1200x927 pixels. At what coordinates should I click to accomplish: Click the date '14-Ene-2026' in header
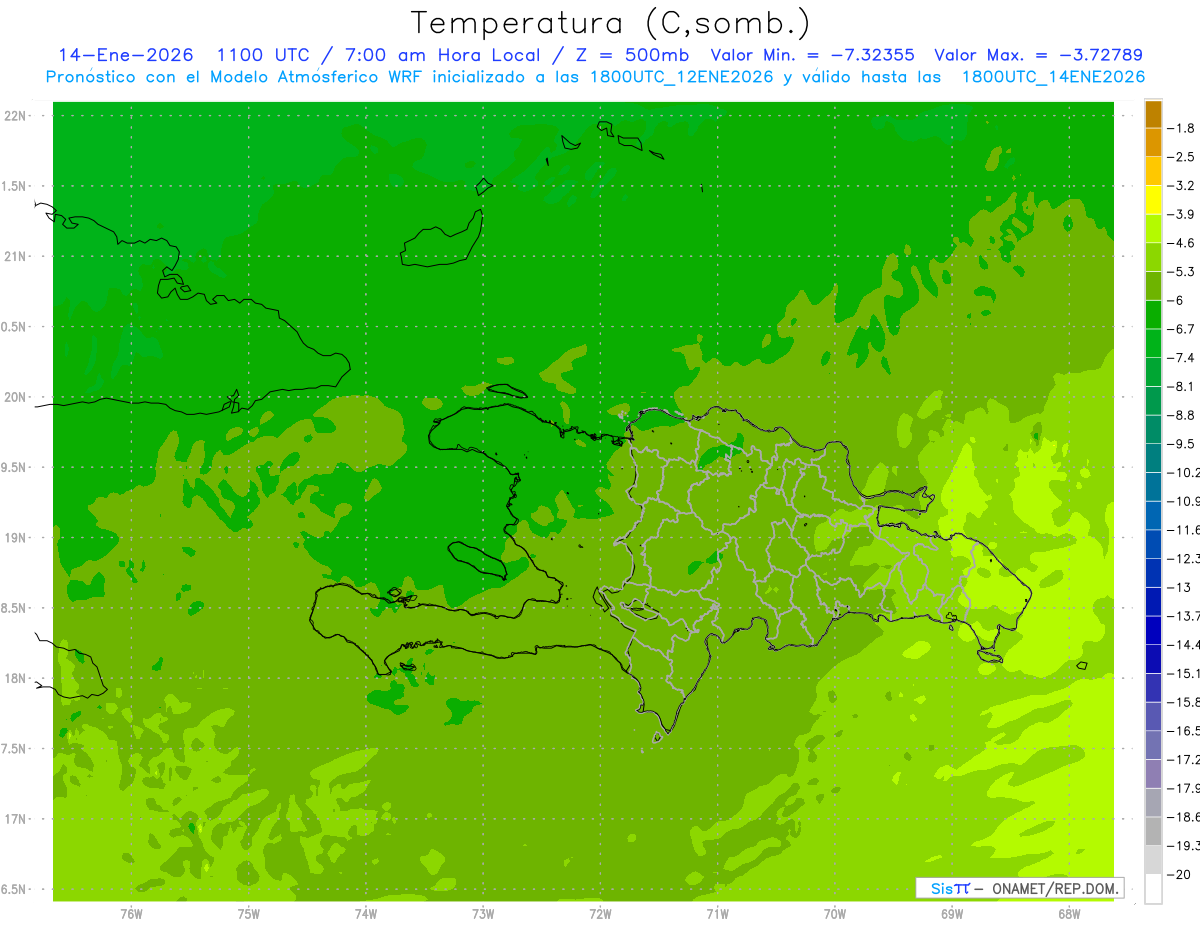tap(126, 55)
